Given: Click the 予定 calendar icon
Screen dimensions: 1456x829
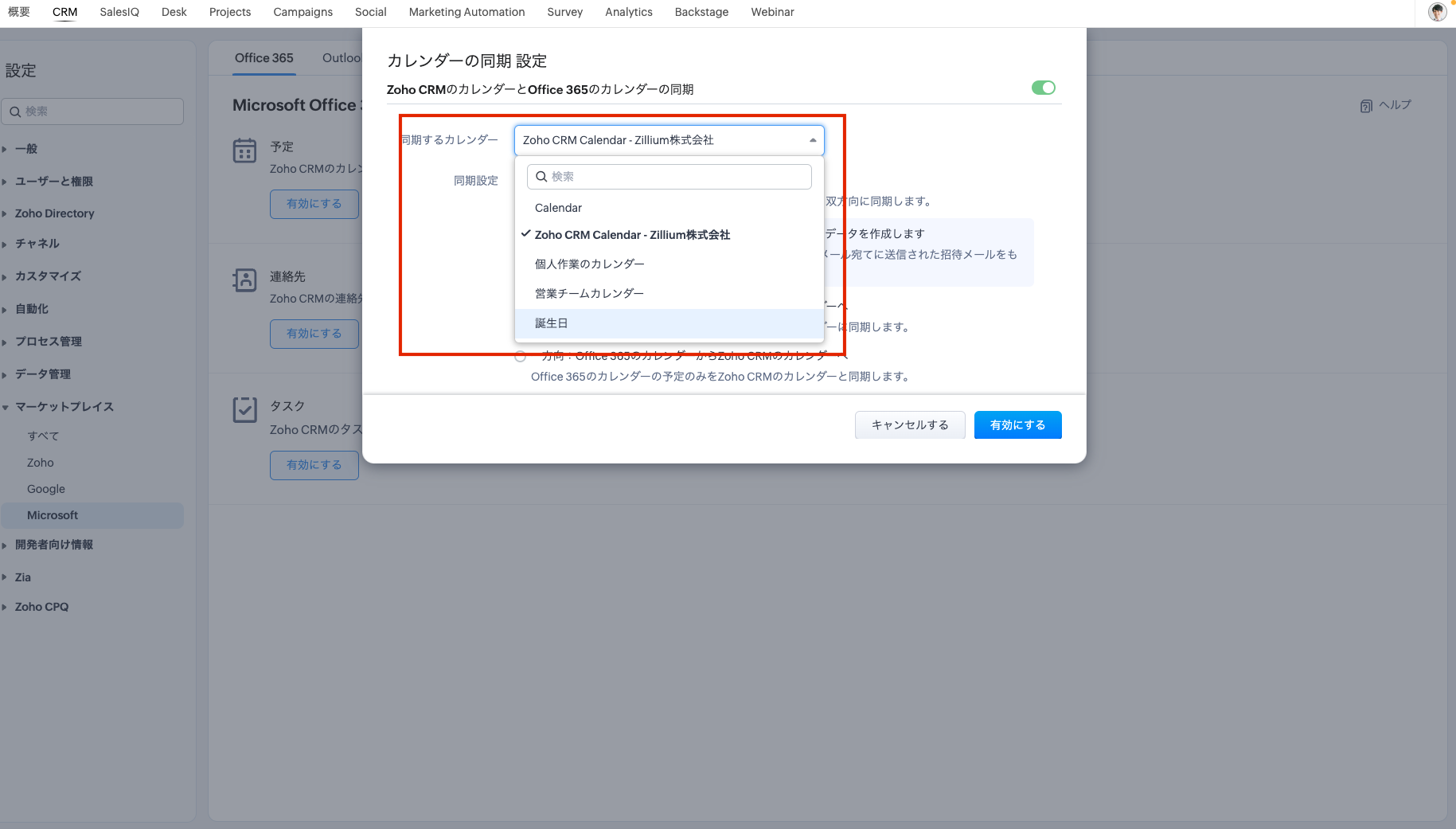Looking at the screenshot, I should (244, 151).
